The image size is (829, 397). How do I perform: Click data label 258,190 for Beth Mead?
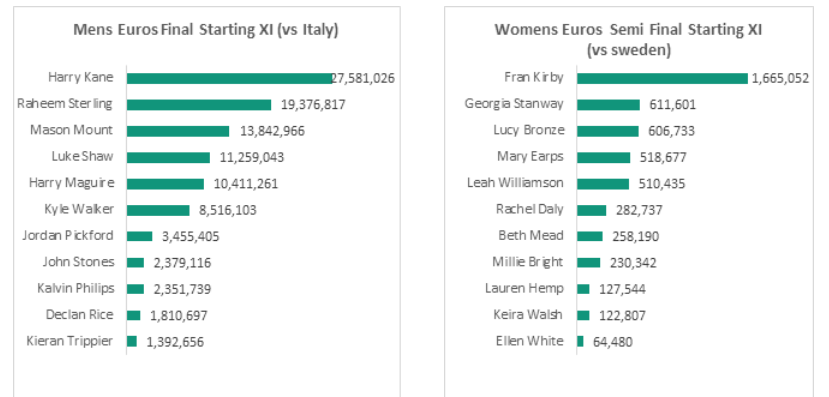(x=635, y=236)
